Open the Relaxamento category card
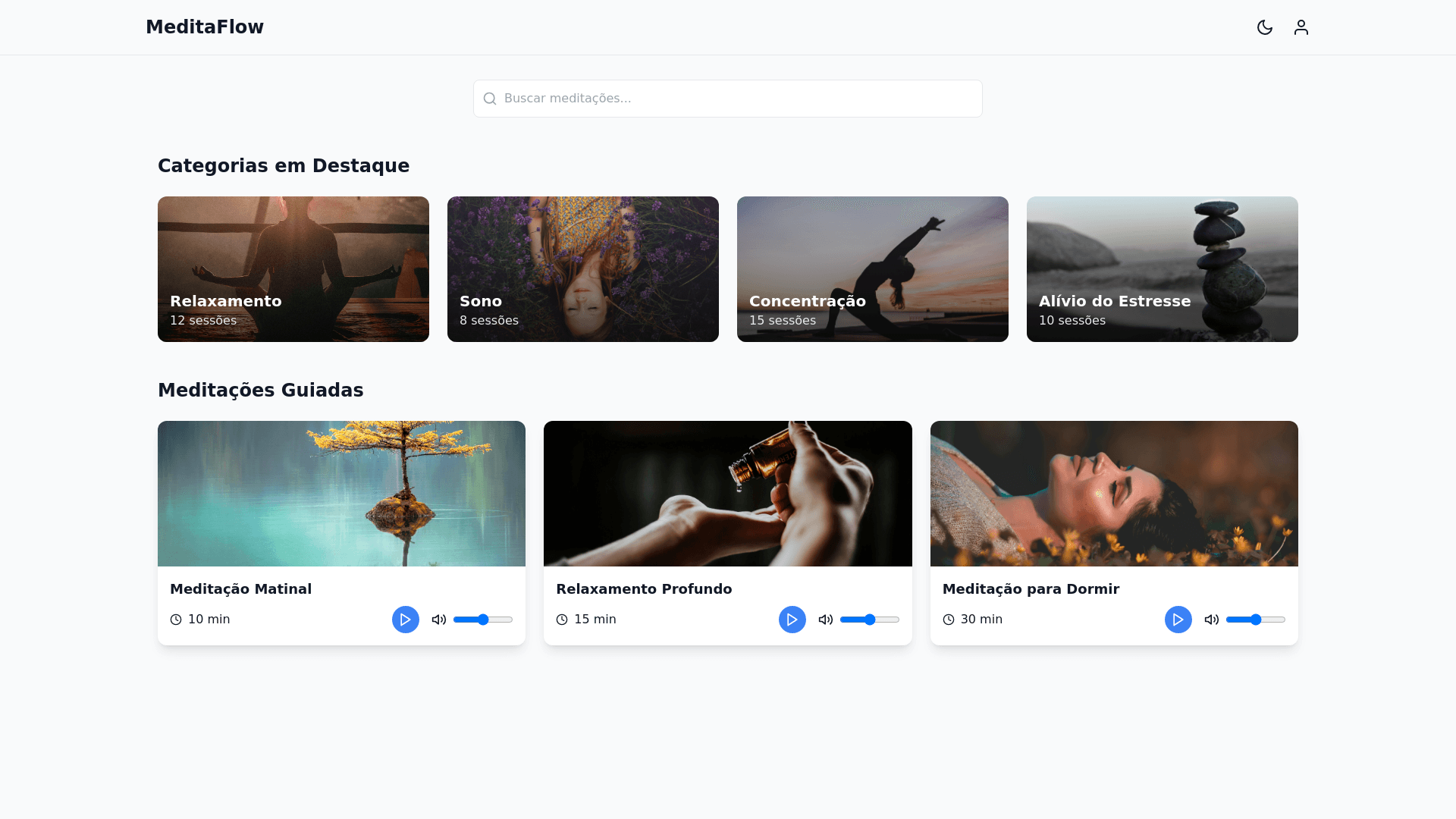 (293, 268)
